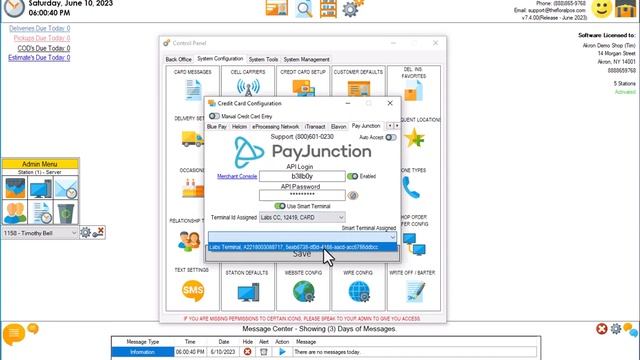Image resolution: width=640 pixels, height=360 pixels.
Task: Open the Phone Types handset icon
Action: click(x=411, y=188)
